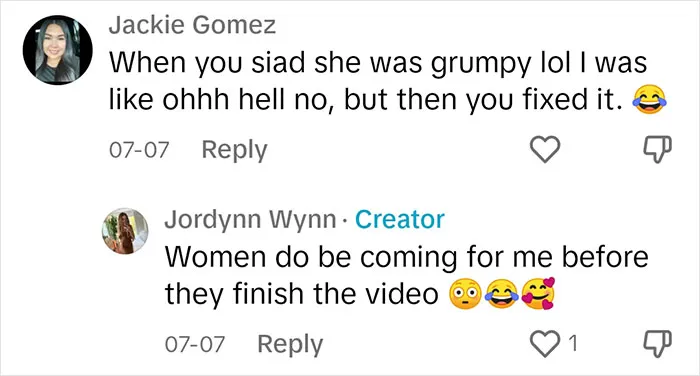Screen dimensions: 700x376
Task: Click the flushed face emoji in Jordynn's reply
Action: [x=465, y=294]
